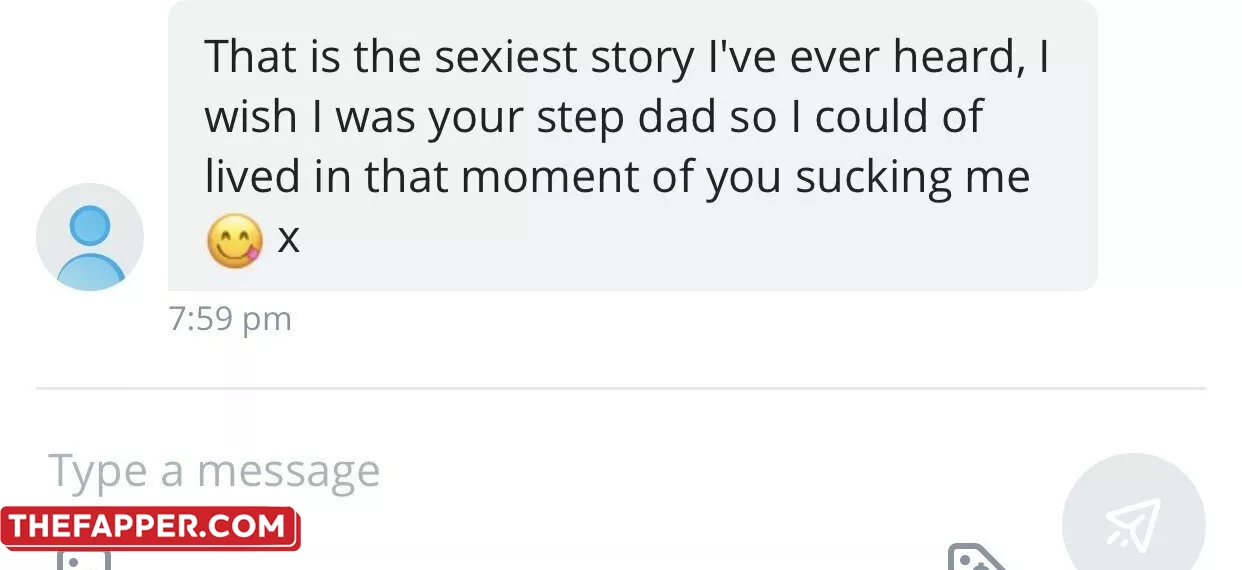The width and height of the screenshot is (1242, 570).
Task: View the contact by clicking the round avatar
Action: pyautogui.click(x=90, y=237)
